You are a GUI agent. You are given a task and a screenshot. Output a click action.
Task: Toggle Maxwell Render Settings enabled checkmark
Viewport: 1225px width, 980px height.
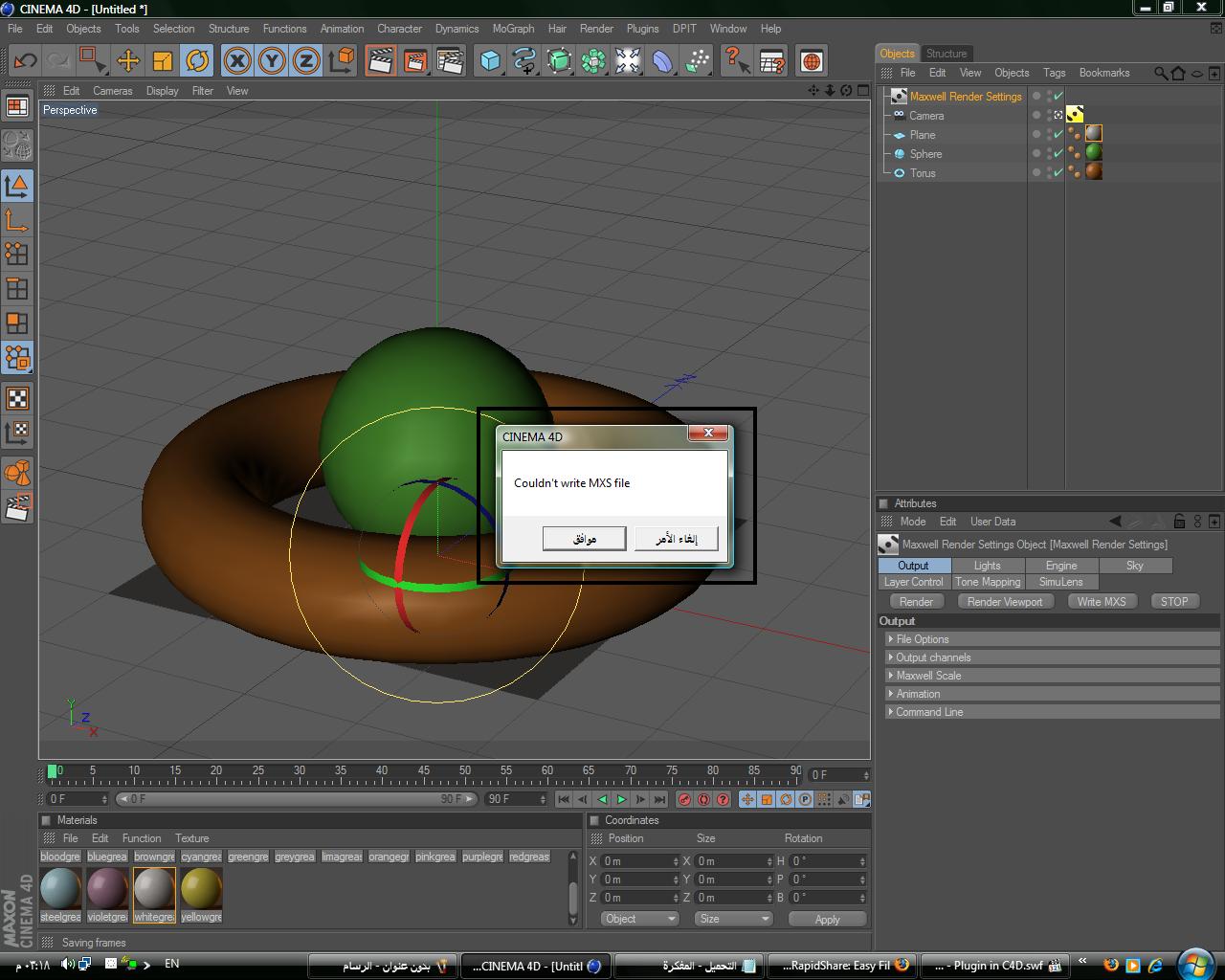coord(1058,96)
